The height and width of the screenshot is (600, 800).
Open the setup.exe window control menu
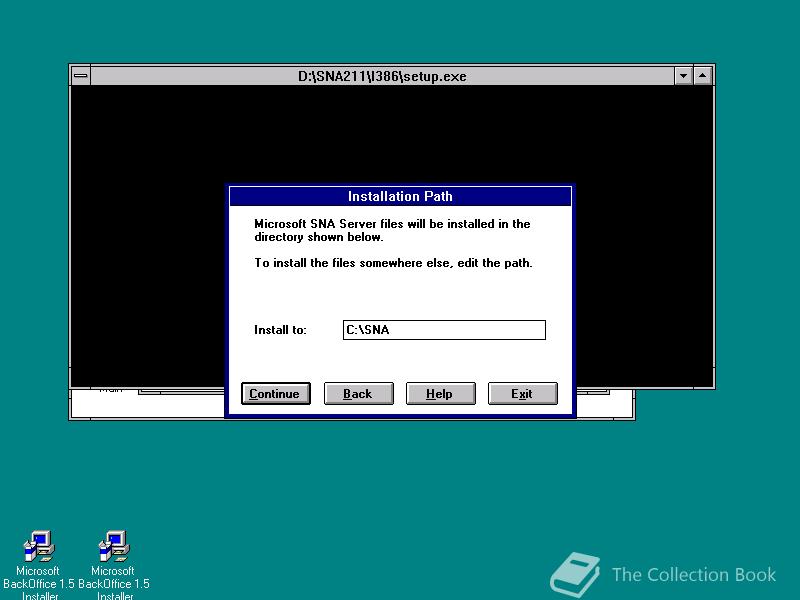pyautogui.click(x=81, y=76)
